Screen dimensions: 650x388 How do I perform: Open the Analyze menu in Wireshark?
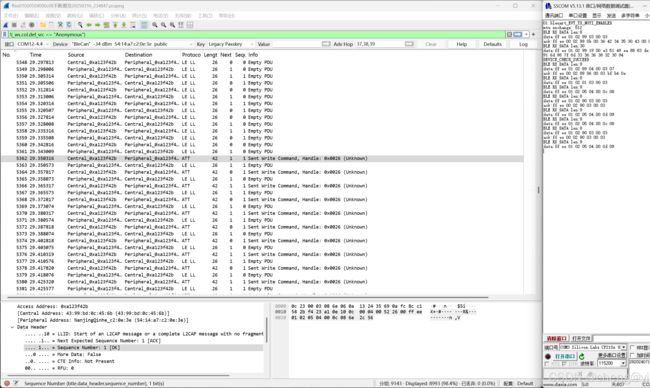click(x=118, y=16)
